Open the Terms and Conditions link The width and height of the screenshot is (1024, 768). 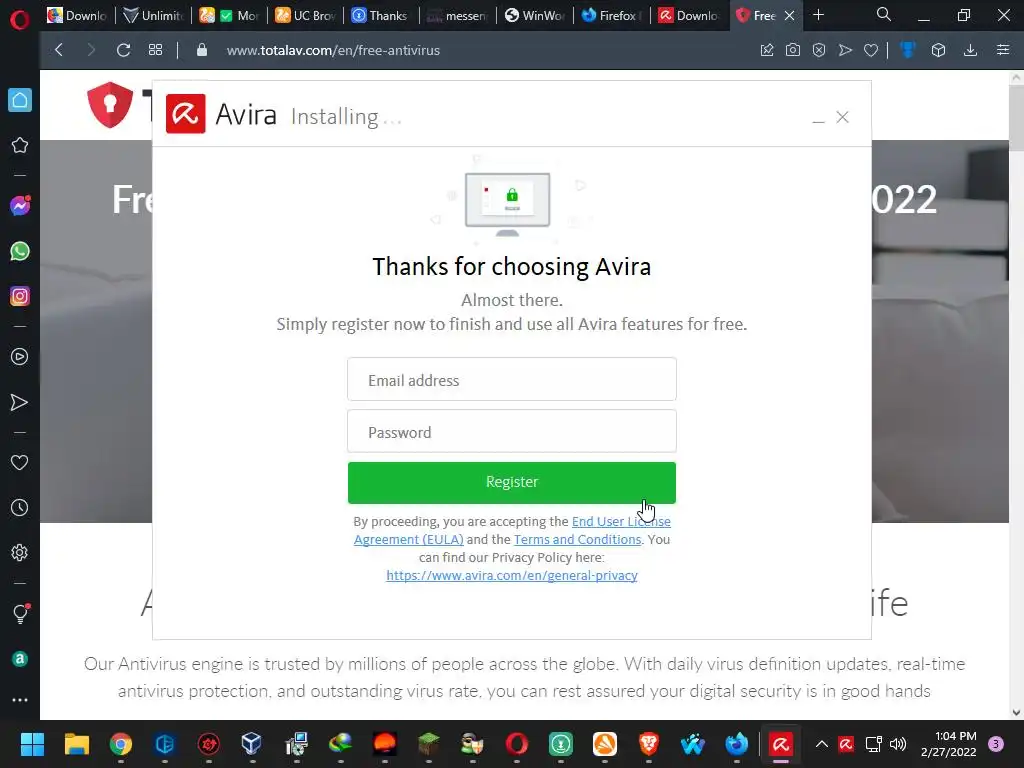click(577, 539)
